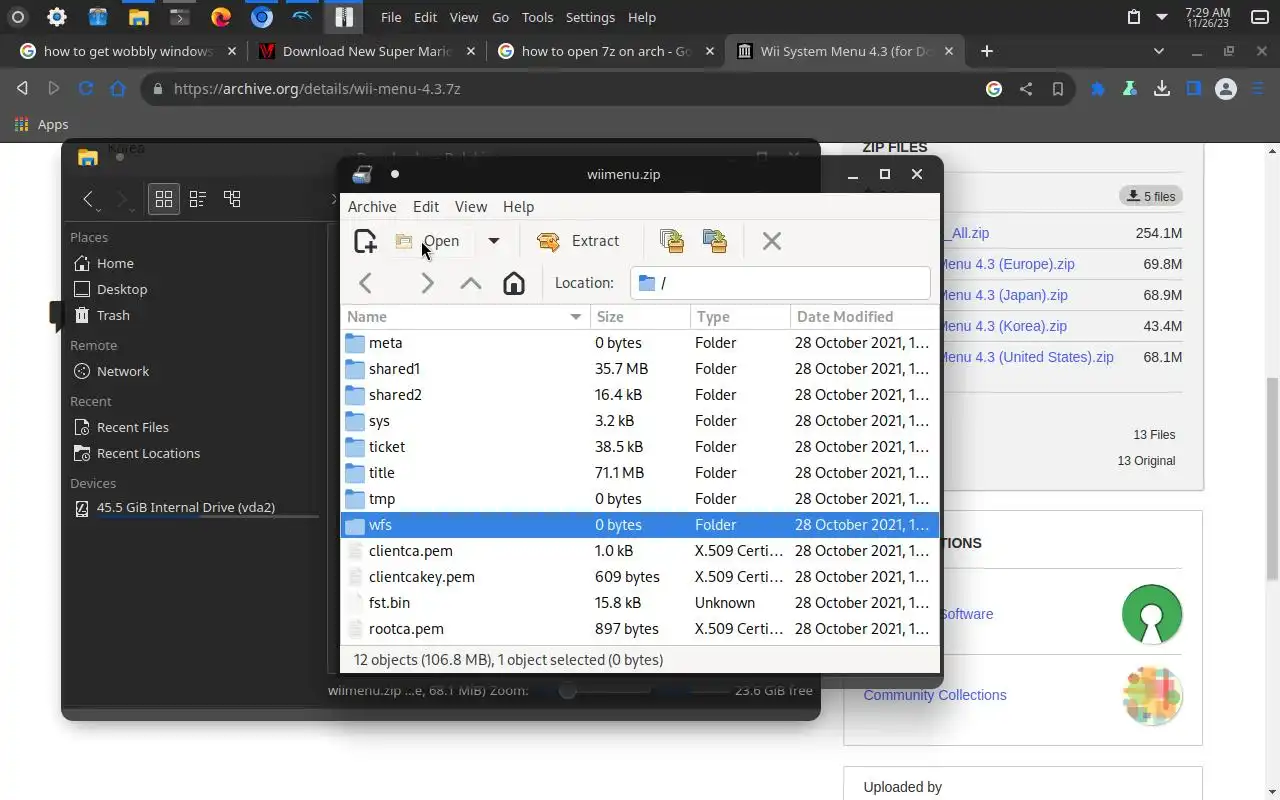Add a folder to the archive
The width and height of the screenshot is (1280, 800).
click(715, 241)
